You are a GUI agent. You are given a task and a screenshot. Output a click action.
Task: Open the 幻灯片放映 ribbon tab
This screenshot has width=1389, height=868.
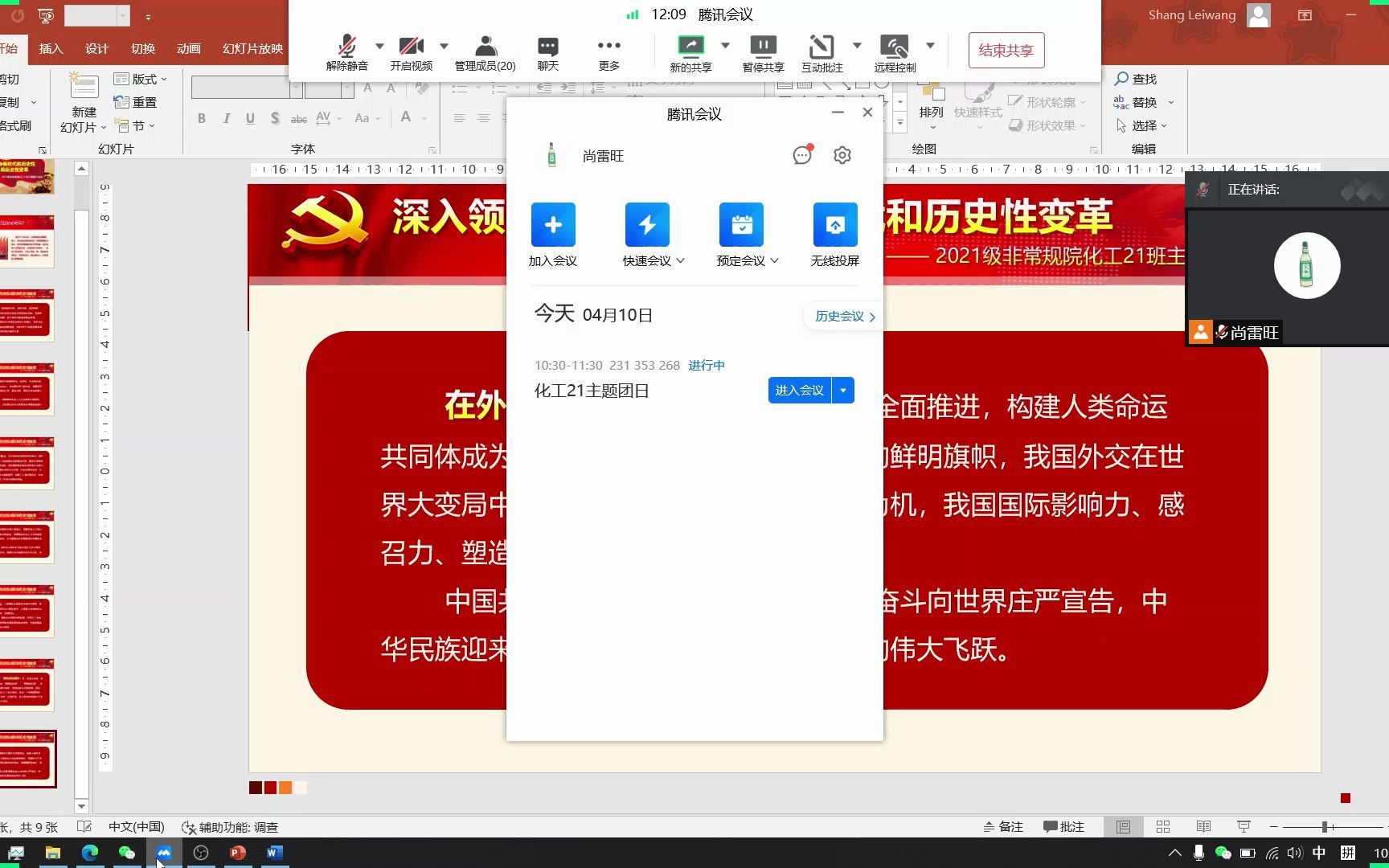coord(252,48)
